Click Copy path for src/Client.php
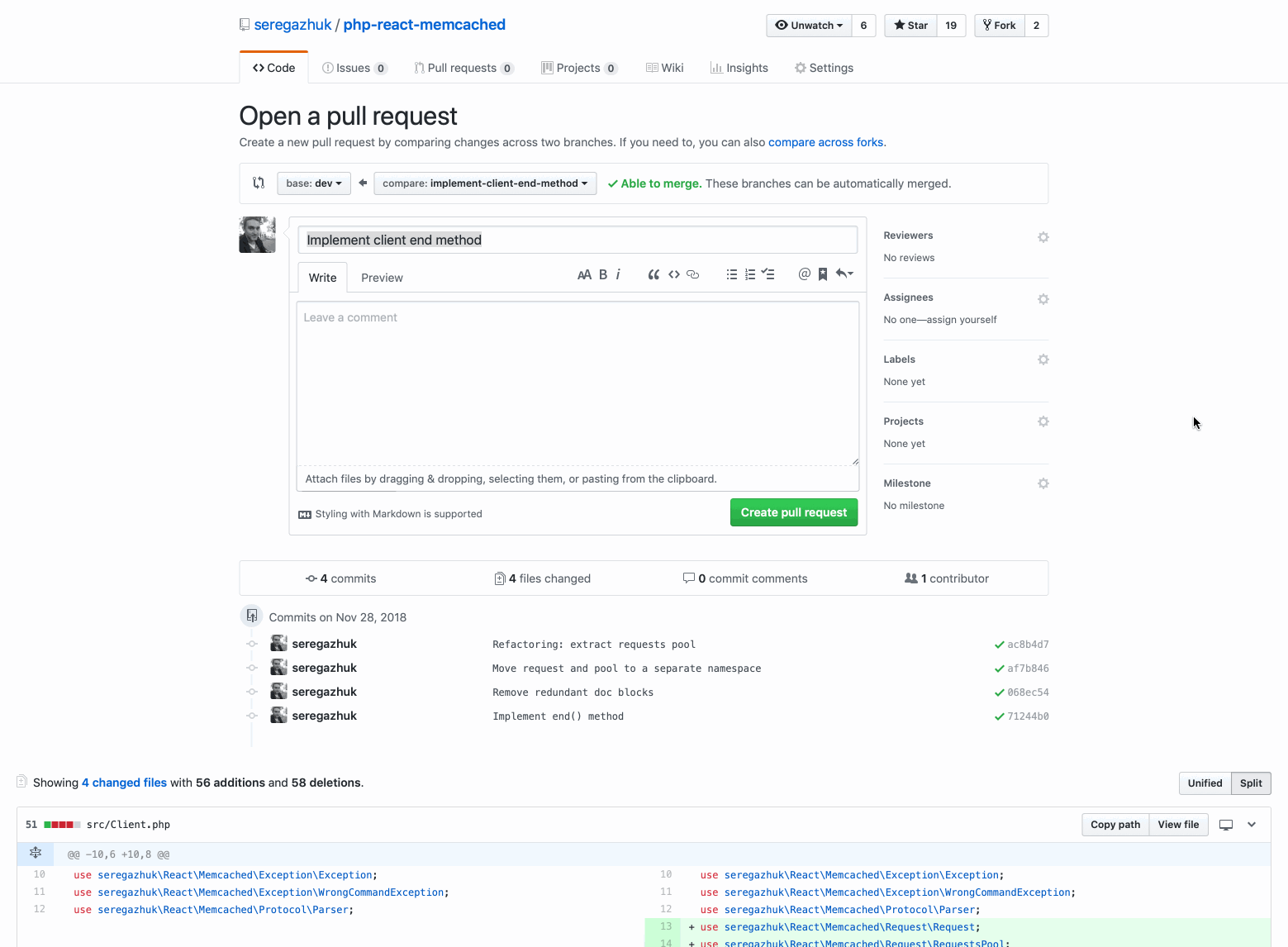This screenshot has height=947, width=1288. click(1115, 825)
